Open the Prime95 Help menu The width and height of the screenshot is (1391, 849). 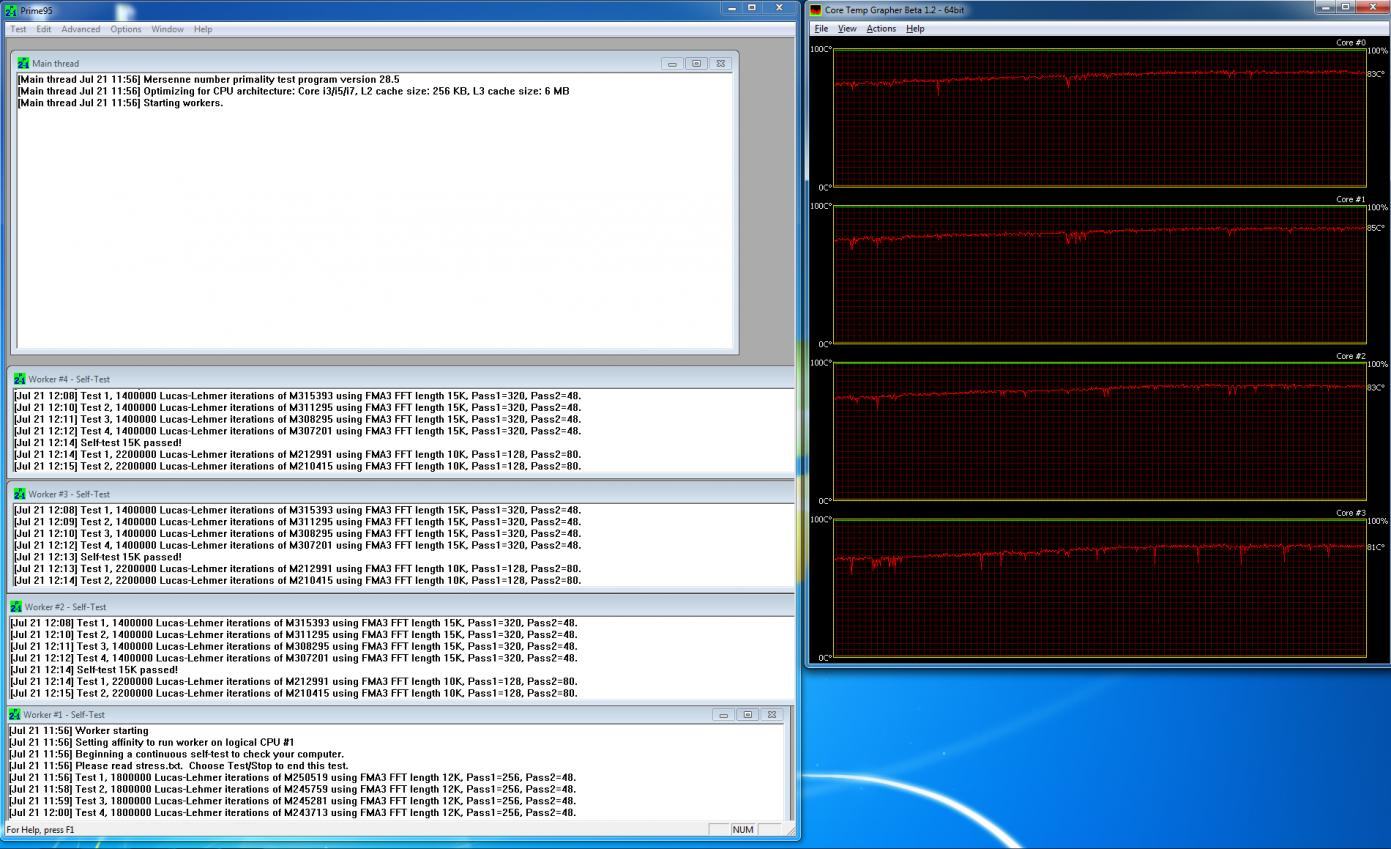pyautogui.click(x=203, y=29)
